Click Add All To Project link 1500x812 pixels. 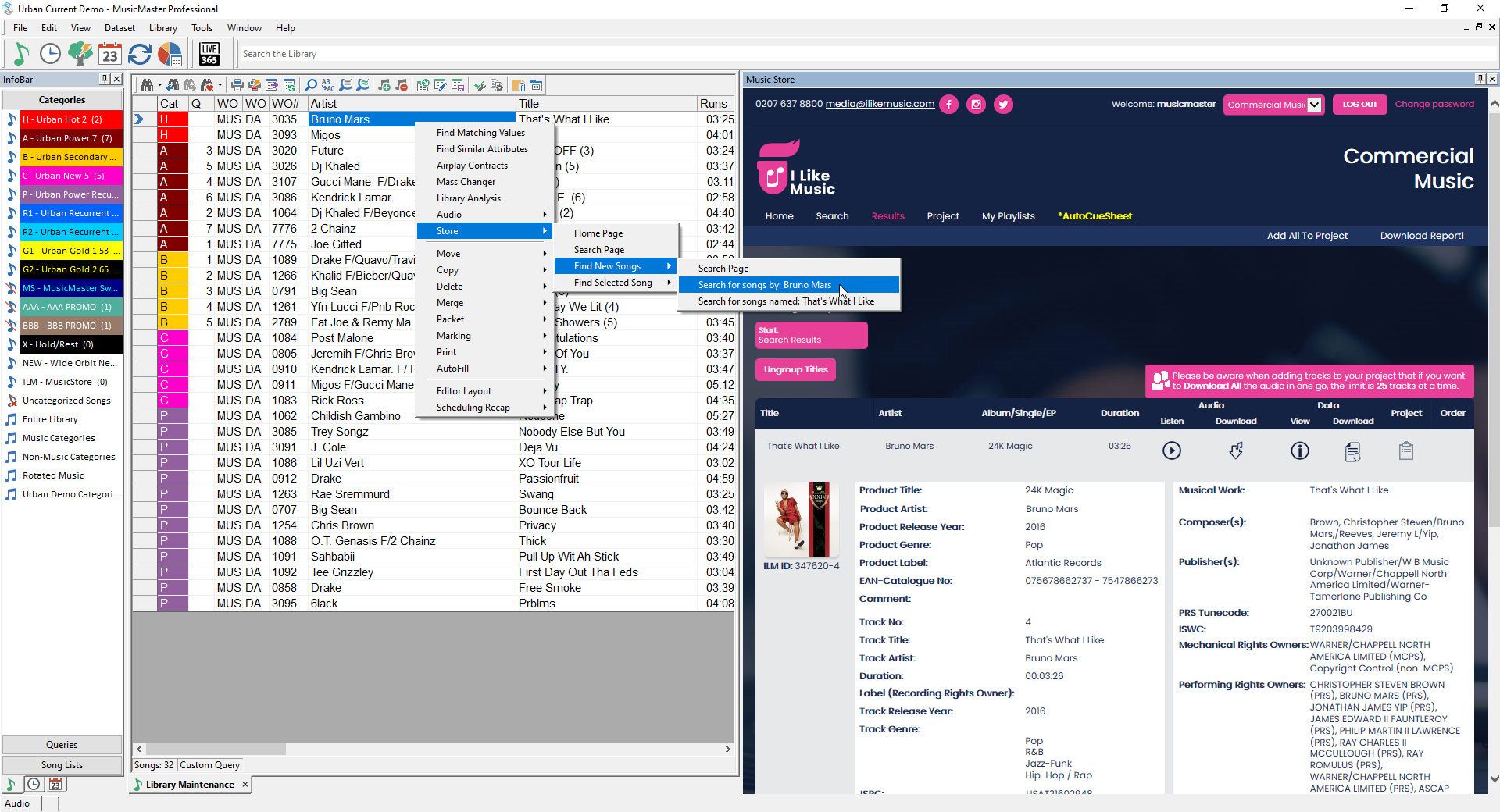click(x=1306, y=236)
